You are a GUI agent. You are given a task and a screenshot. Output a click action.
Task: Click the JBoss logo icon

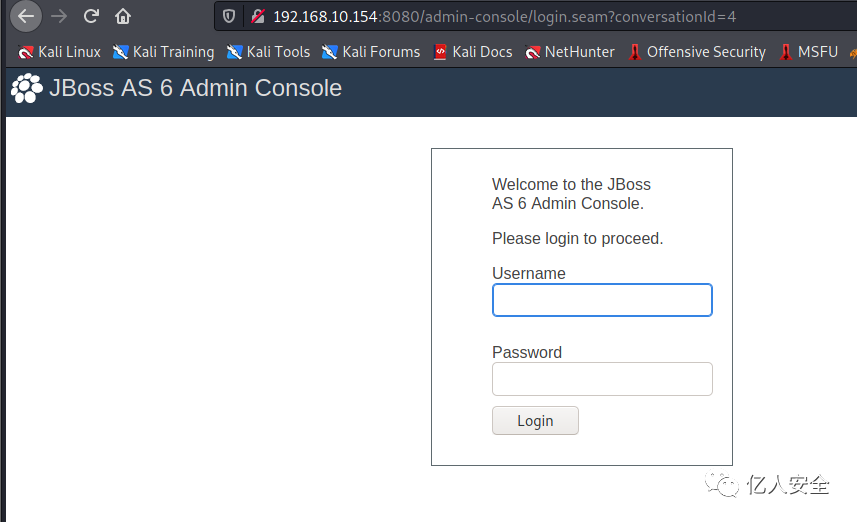click(x=27, y=89)
